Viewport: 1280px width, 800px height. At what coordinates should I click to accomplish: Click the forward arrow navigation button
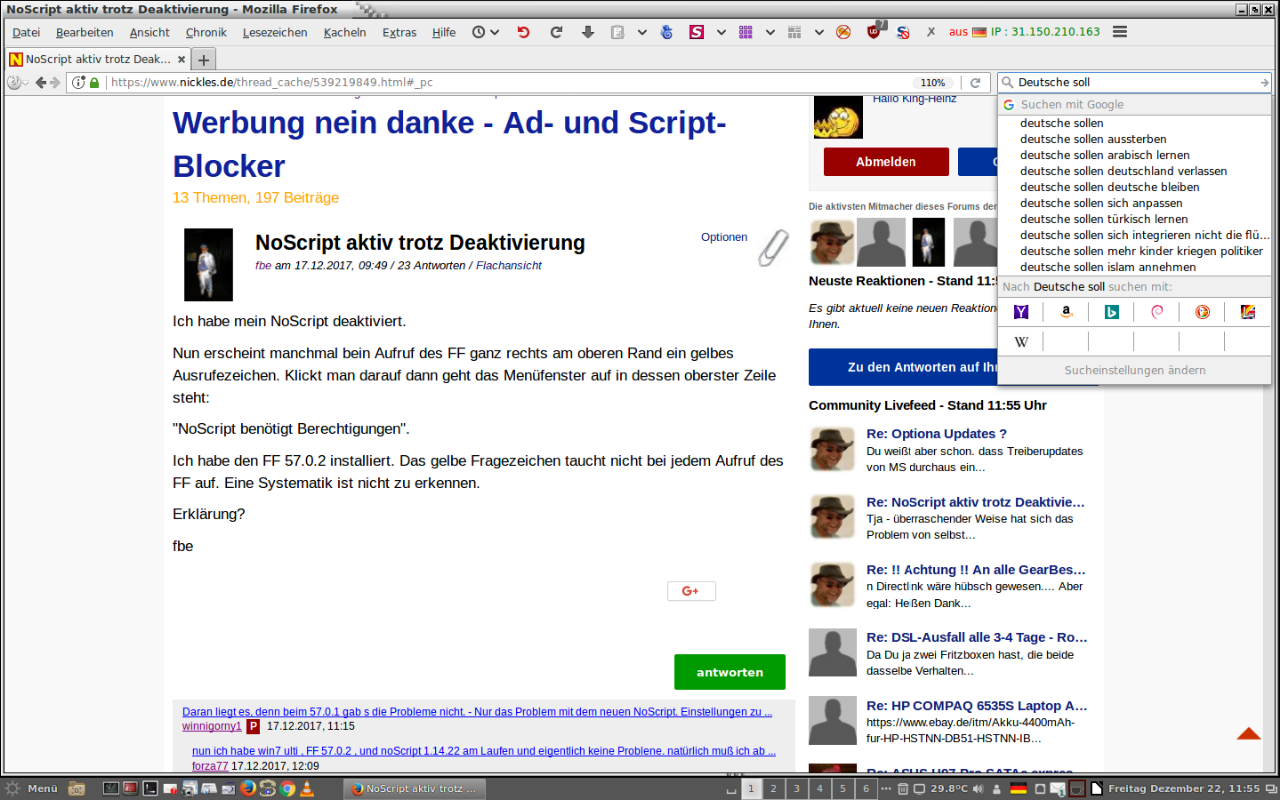coord(56,83)
